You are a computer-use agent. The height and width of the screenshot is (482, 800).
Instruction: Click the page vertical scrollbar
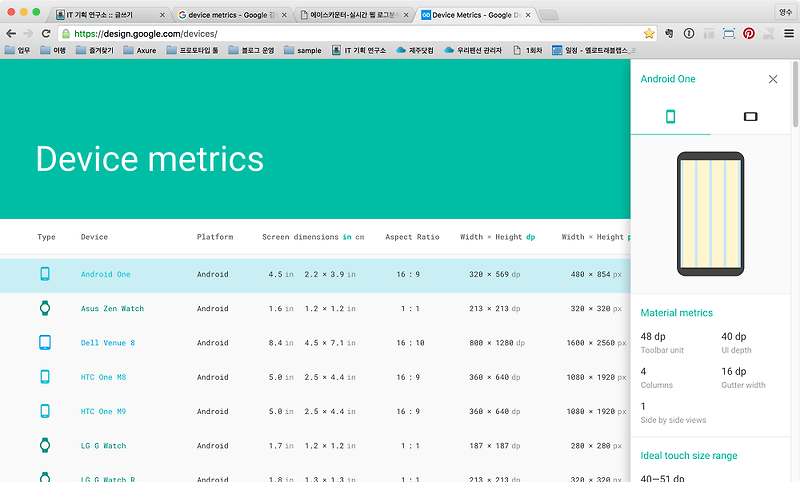point(795,94)
